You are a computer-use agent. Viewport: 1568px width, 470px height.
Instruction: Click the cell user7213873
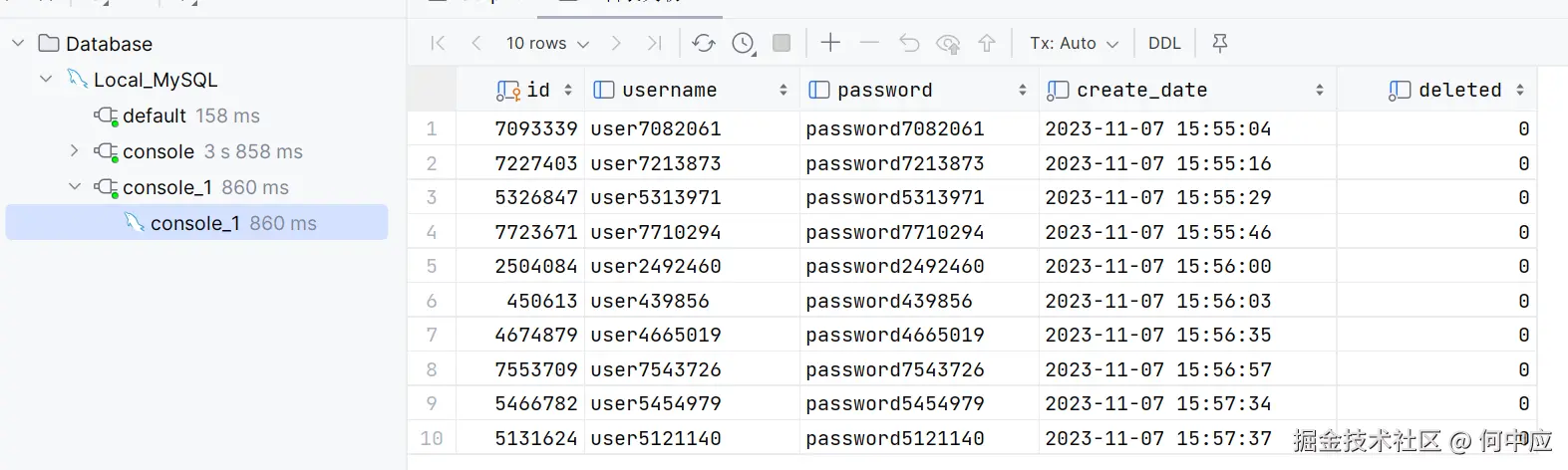692,163
